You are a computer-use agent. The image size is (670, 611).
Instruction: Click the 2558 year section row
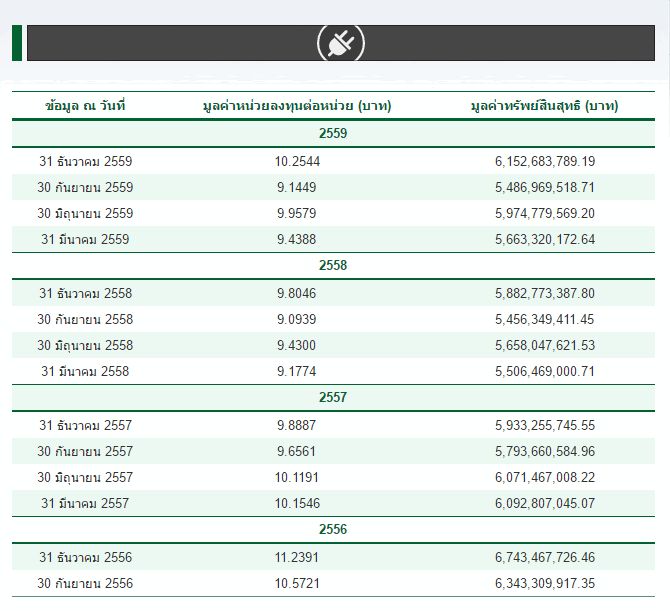pyautogui.click(x=333, y=265)
